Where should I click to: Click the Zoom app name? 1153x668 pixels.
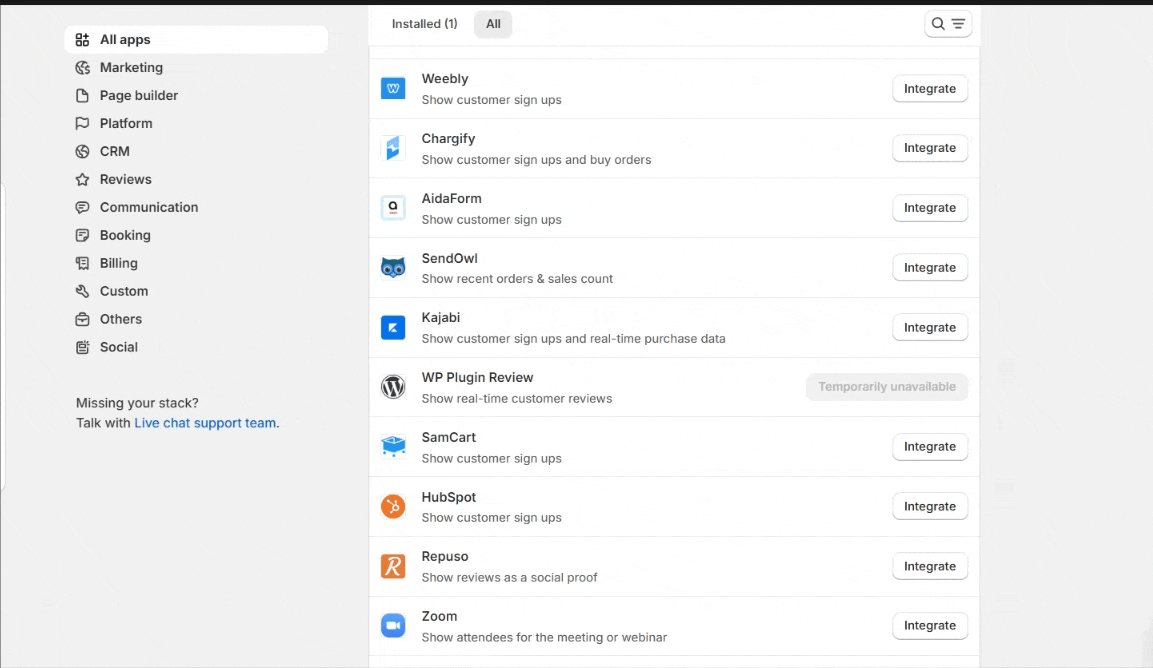439,617
